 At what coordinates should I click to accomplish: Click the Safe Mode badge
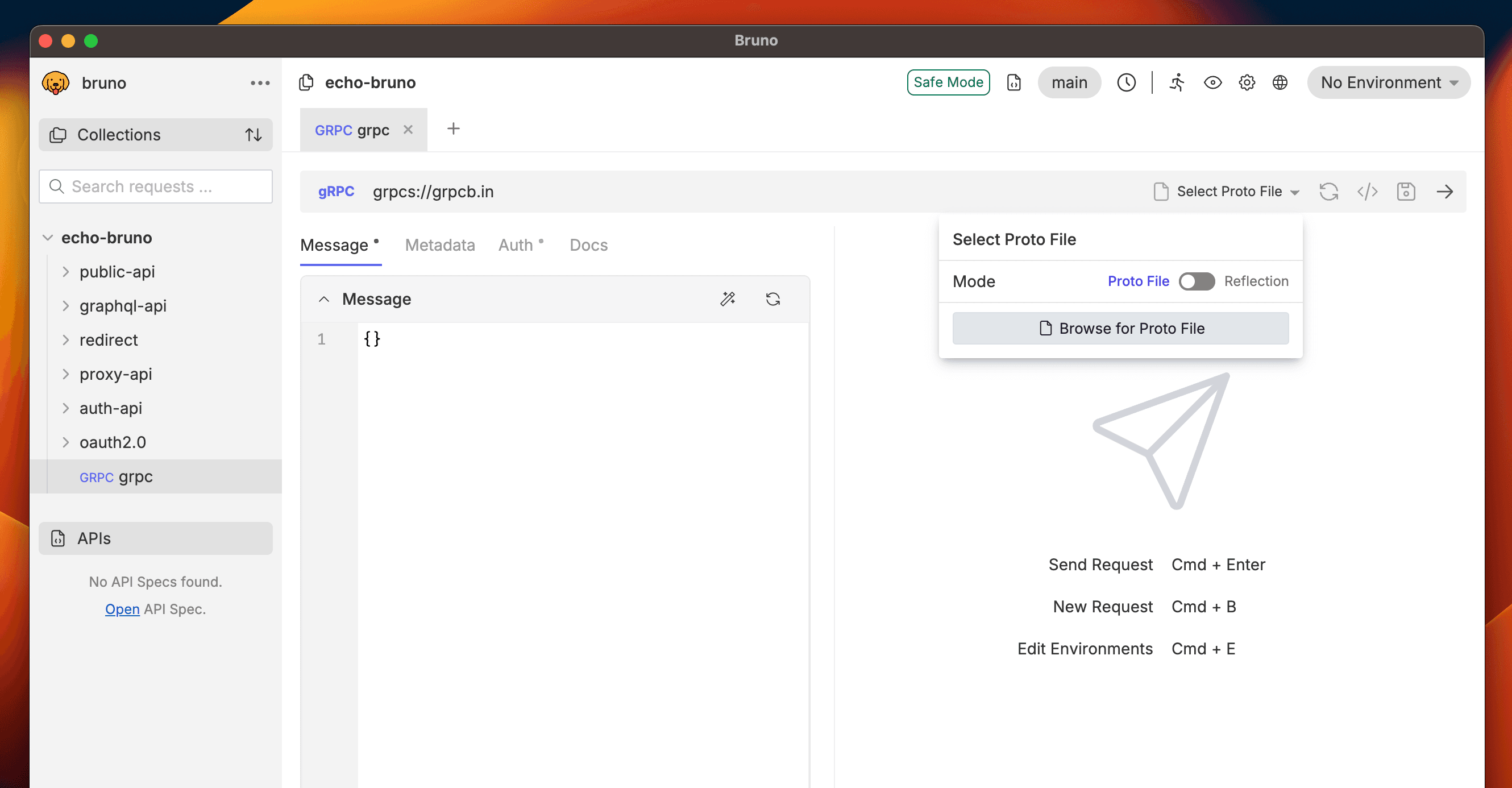pyautogui.click(x=948, y=82)
